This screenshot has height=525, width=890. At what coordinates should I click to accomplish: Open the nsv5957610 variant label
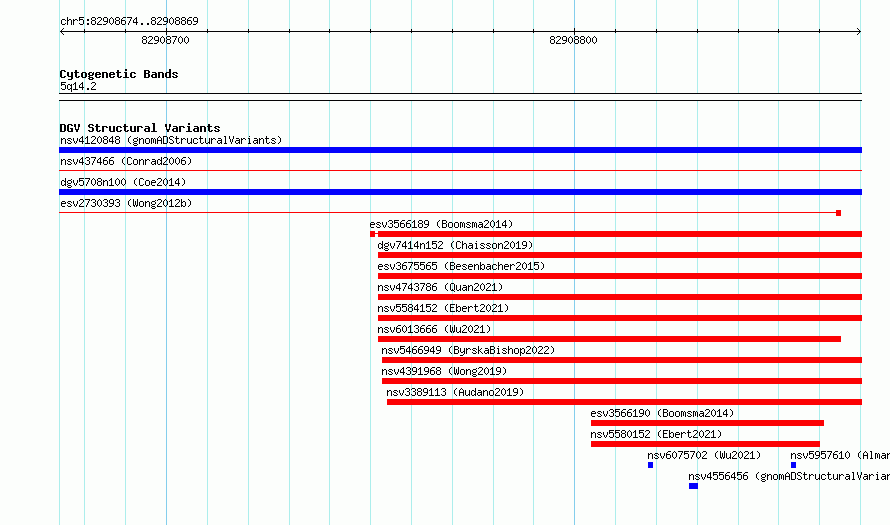click(x=840, y=455)
